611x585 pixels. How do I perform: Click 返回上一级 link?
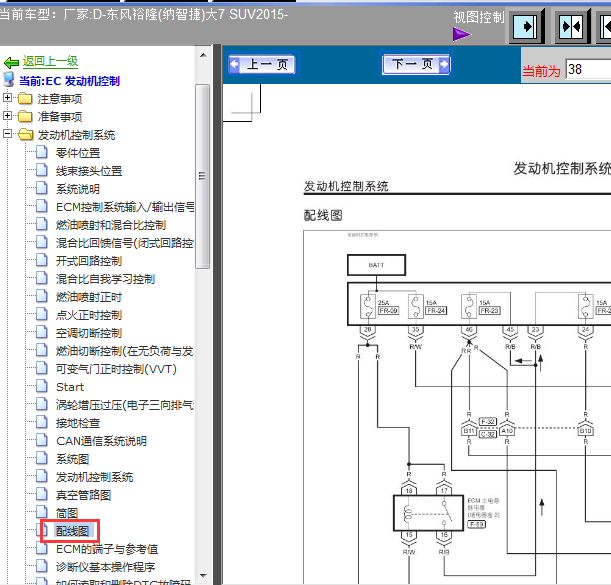pos(50,61)
